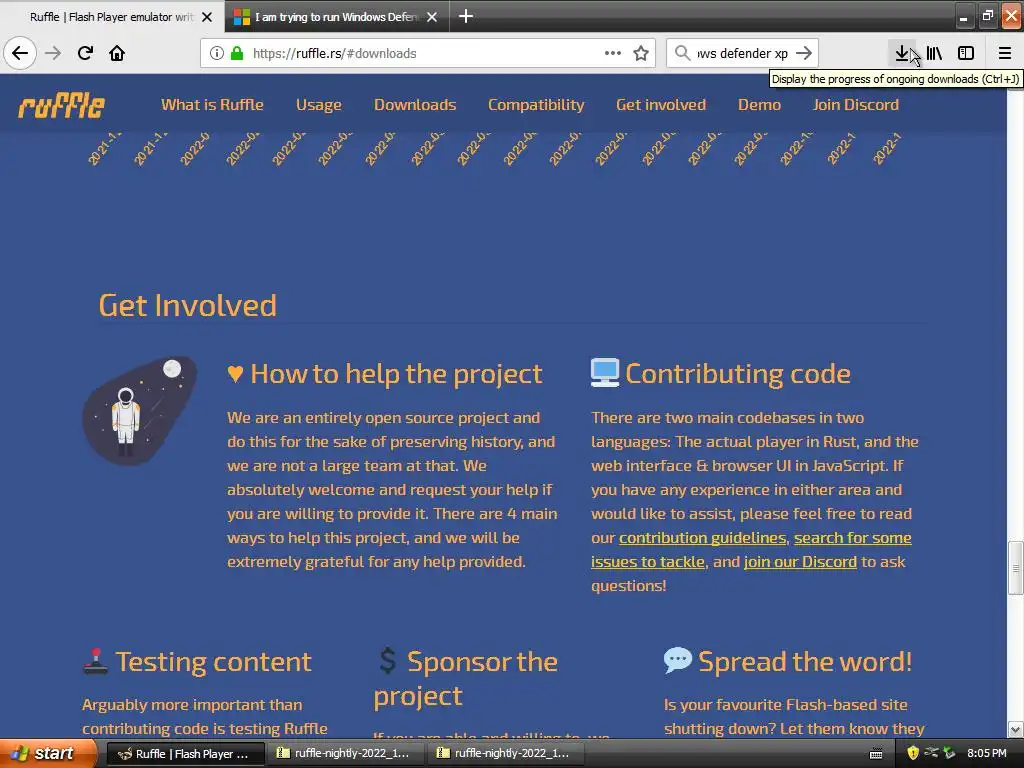Click the Contributing code computer icon
Image resolution: width=1024 pixels, height=768 pixels.
(x=605, y=372)
